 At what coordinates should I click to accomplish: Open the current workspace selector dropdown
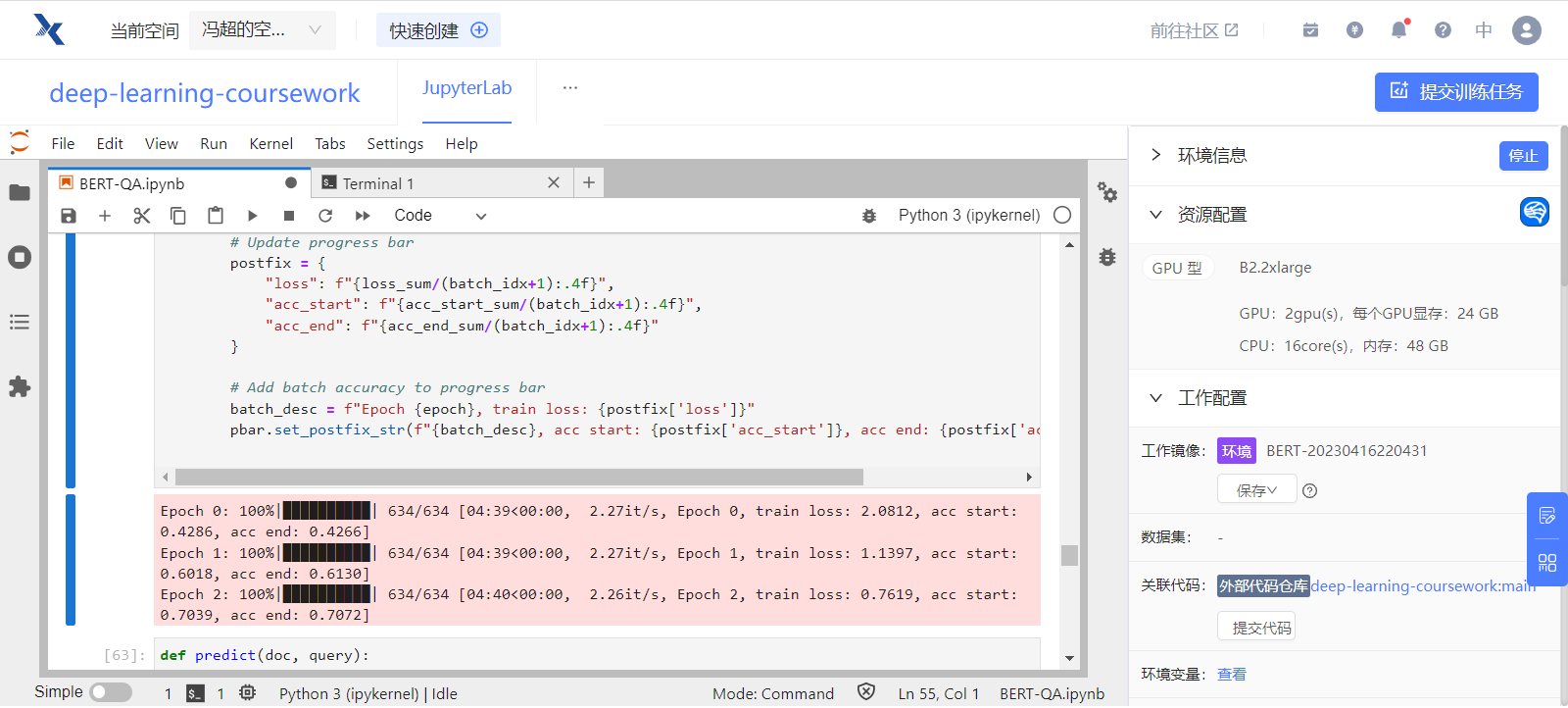click(x=262, y=30)
